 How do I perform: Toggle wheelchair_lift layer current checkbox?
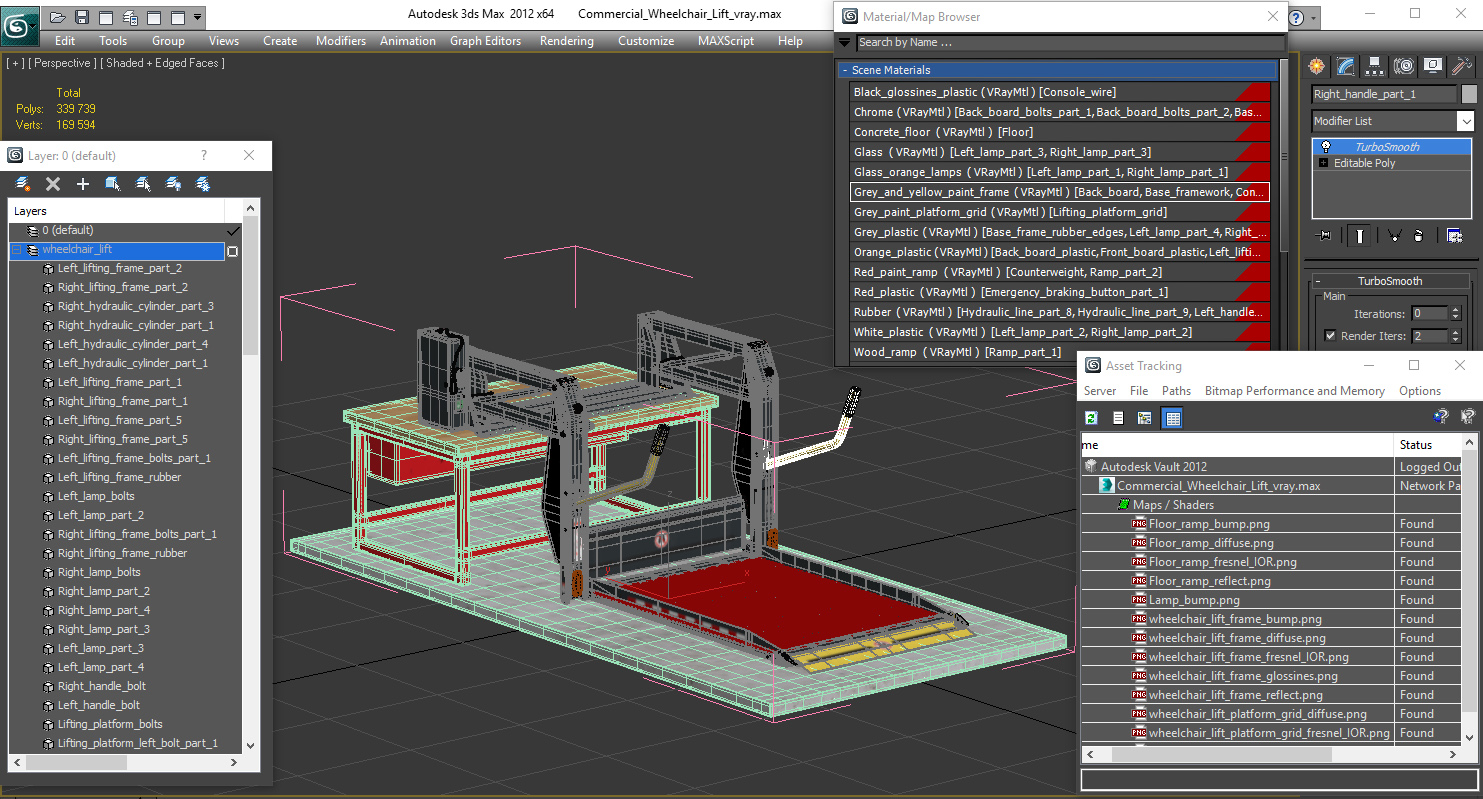click(x=233, y=251)
